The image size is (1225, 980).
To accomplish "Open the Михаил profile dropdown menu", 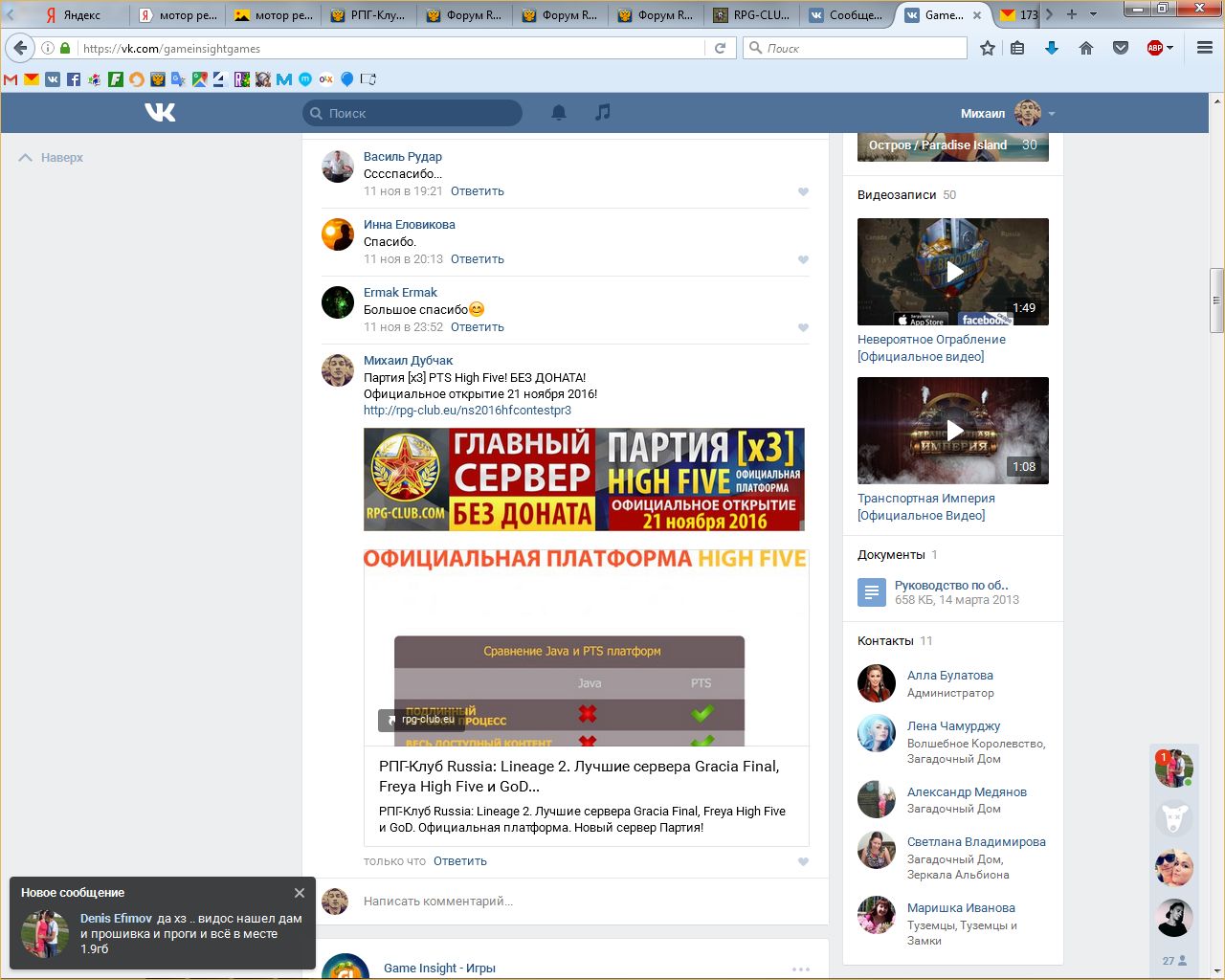I will pyautogui.click(x=1008, y=113).
